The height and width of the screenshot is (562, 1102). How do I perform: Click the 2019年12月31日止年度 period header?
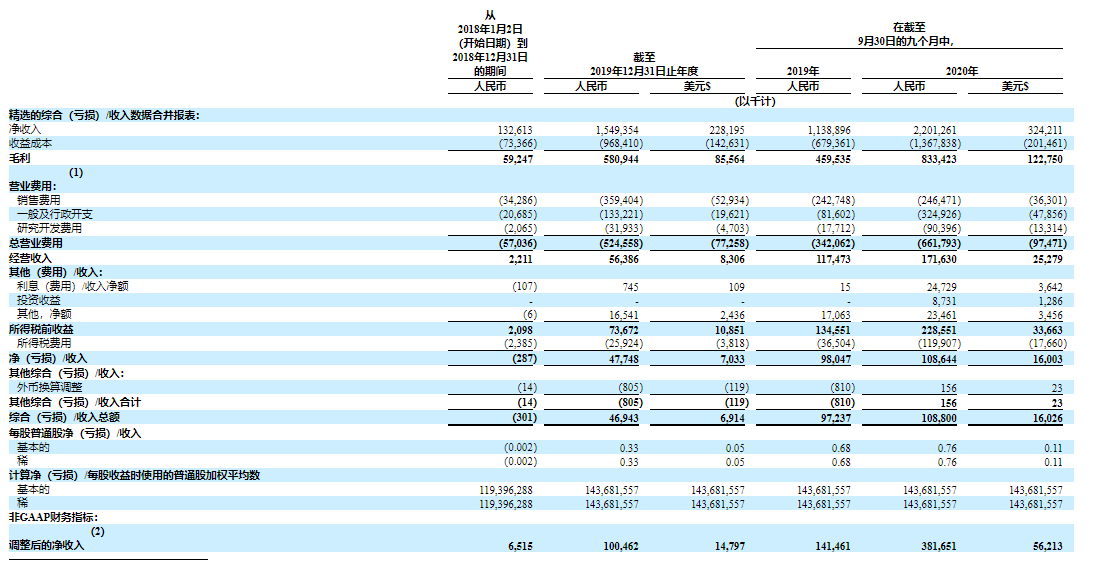click(644, 71)
